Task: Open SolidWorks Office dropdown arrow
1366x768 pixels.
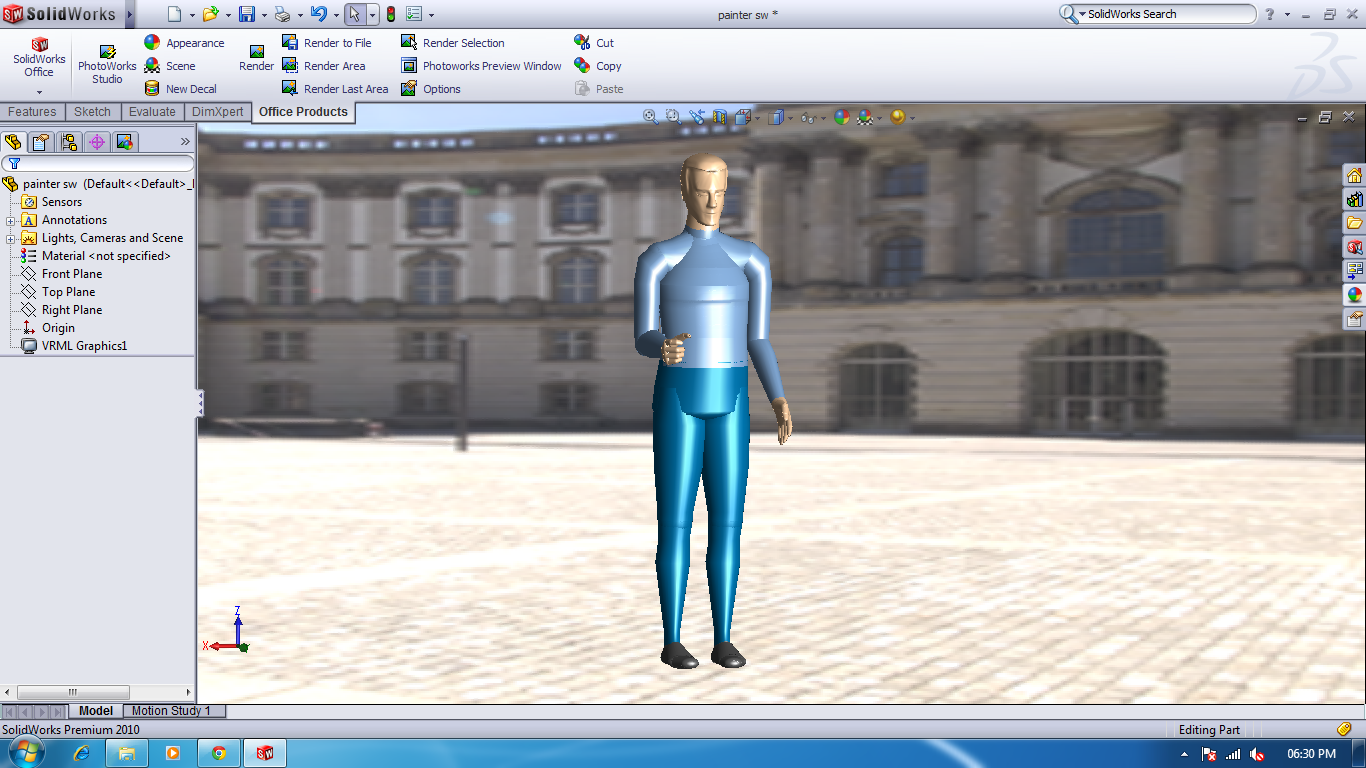Action: point(39,91)
